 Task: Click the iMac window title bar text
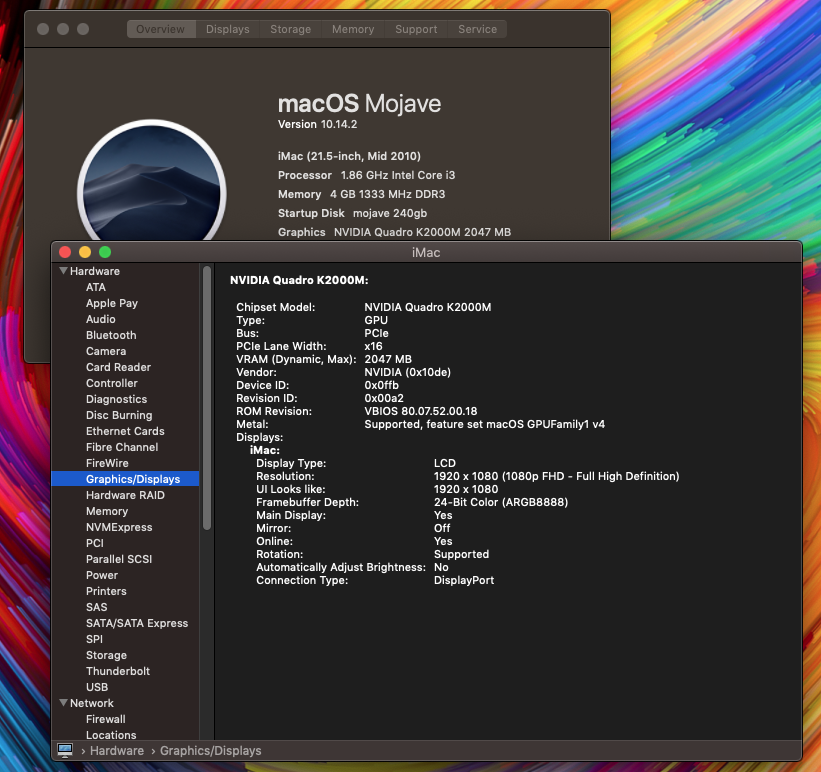(x=426, y=252)
